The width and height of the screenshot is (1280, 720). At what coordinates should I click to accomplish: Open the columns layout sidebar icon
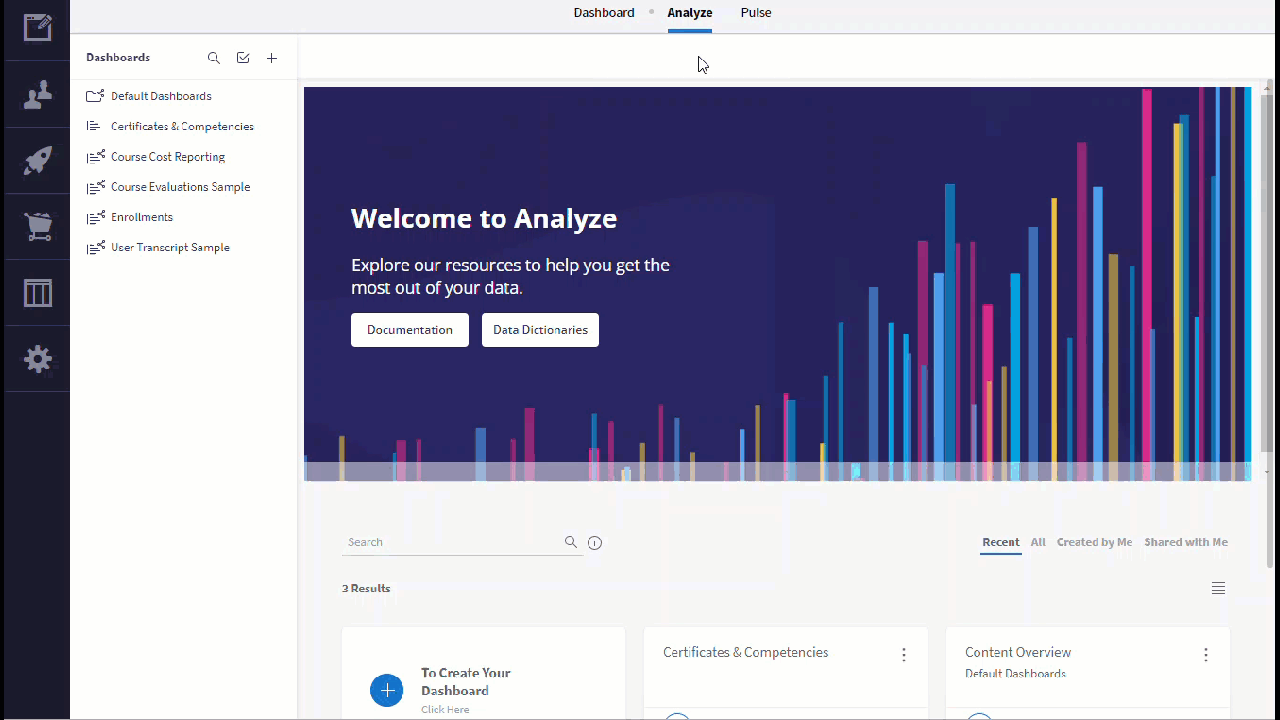(x=37, y=293)
